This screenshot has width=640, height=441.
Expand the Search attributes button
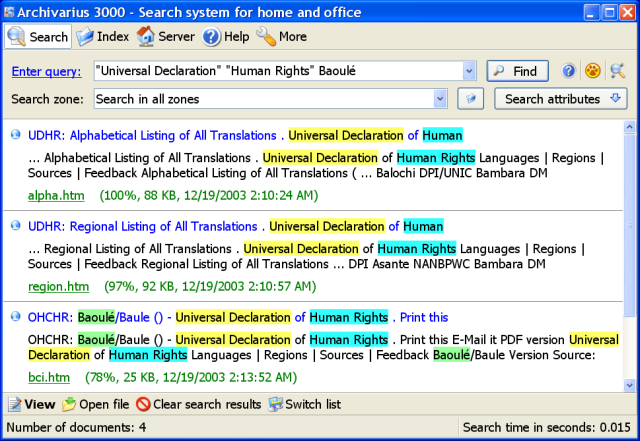coord(560,99)
